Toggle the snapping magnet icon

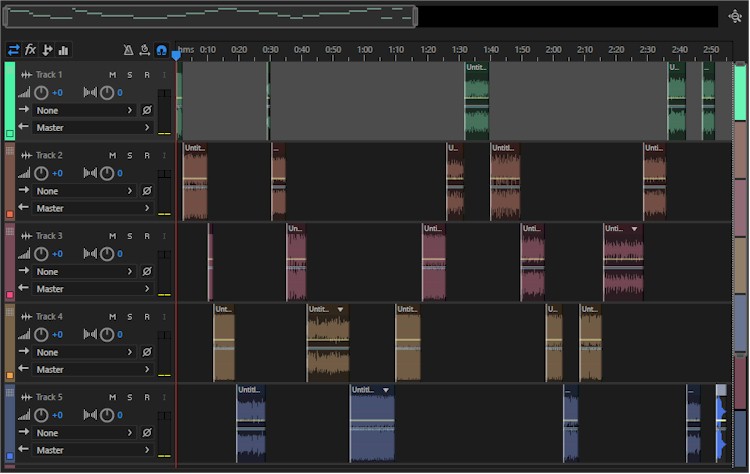[162, 50]
